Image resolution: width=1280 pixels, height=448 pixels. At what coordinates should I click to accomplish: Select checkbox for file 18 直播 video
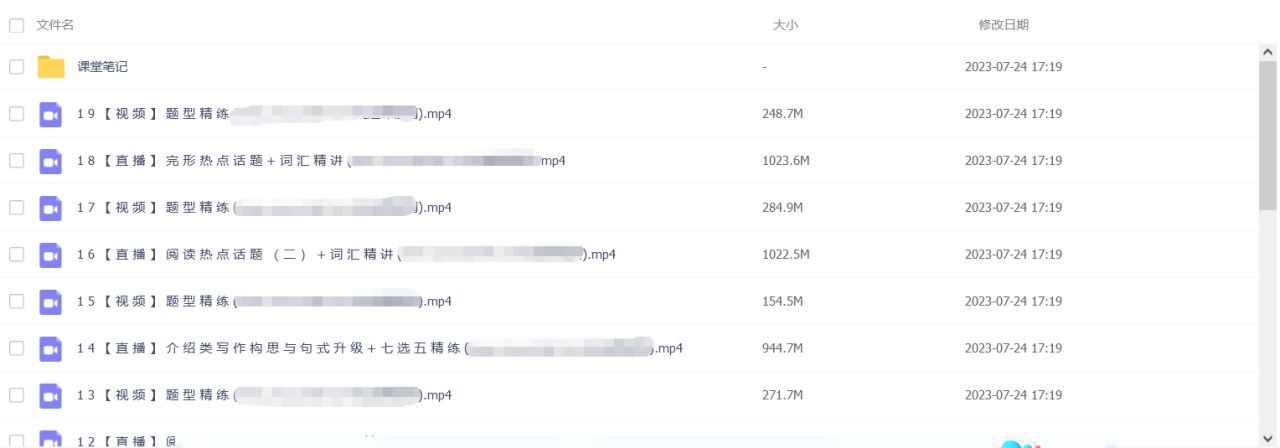click(x=16, y=161)
